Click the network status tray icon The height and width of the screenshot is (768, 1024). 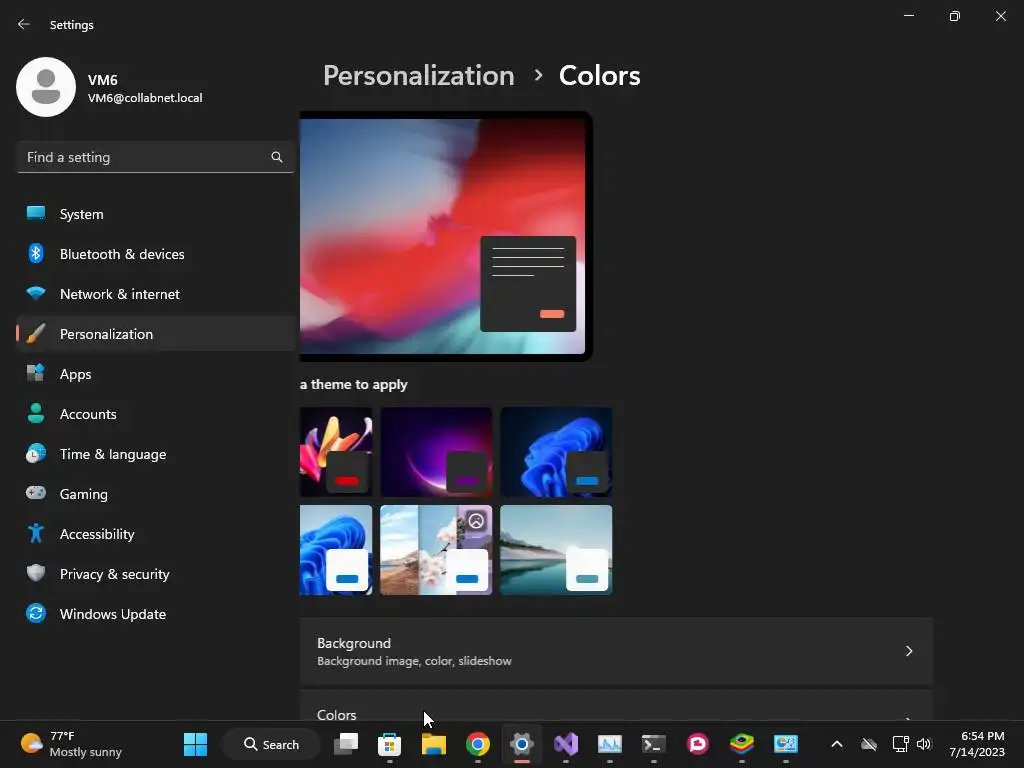[900, 744]
